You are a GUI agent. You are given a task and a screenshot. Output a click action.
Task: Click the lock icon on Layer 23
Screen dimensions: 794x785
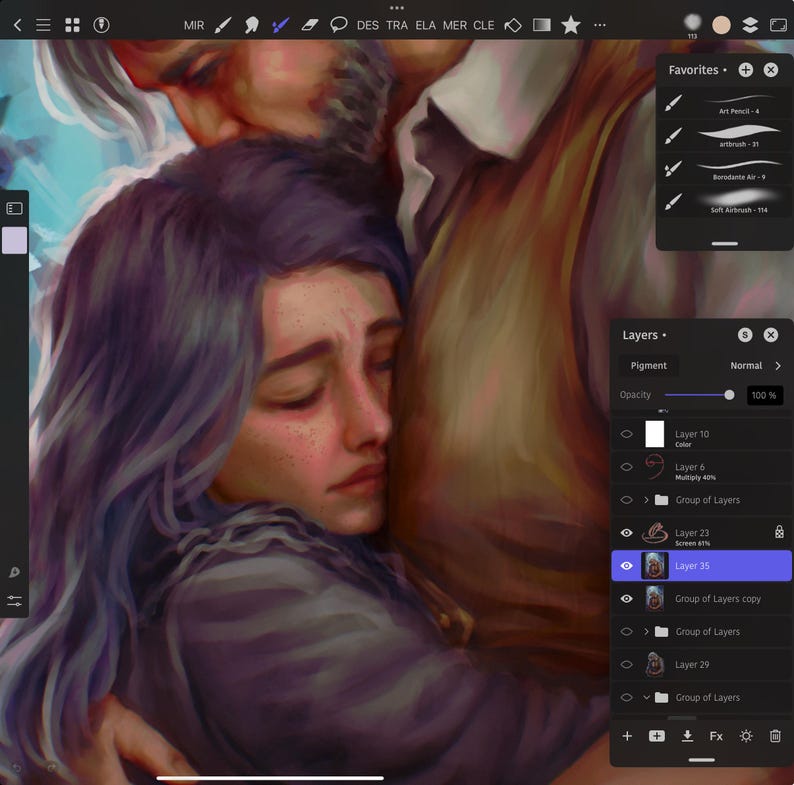[779, 531]
